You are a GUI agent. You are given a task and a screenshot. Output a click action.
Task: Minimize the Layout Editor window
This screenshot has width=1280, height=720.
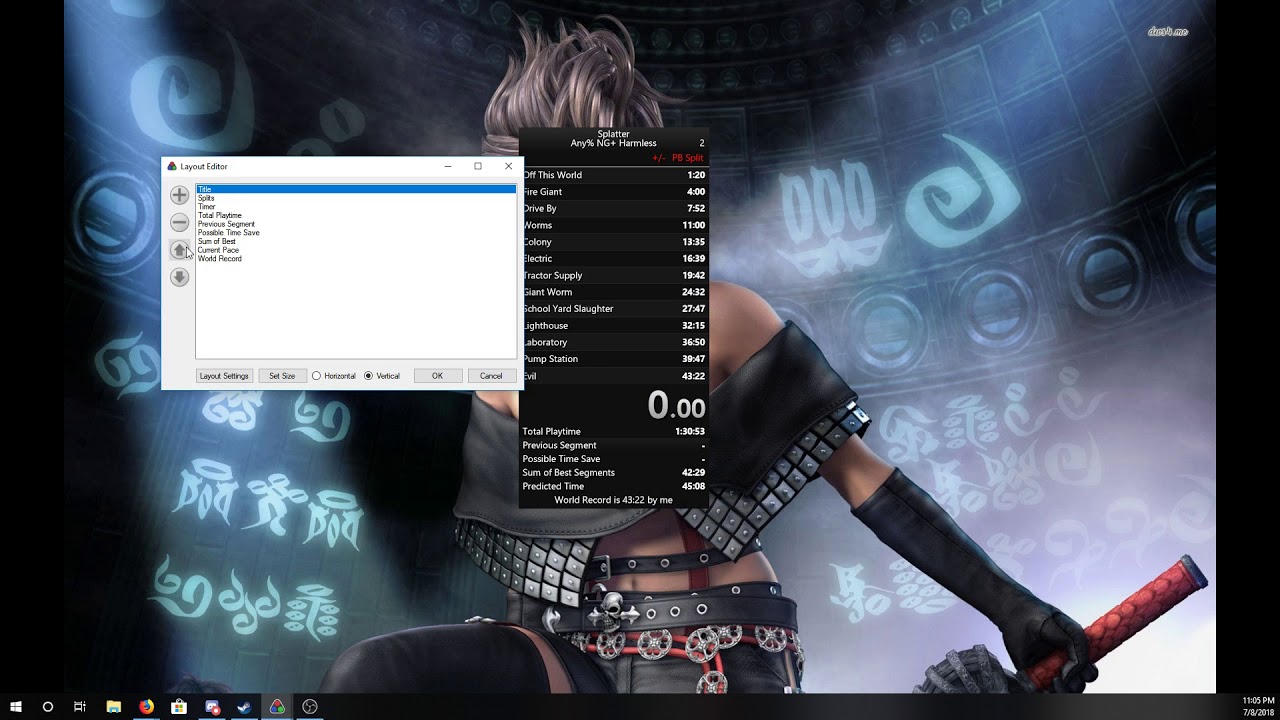point(448,166)
